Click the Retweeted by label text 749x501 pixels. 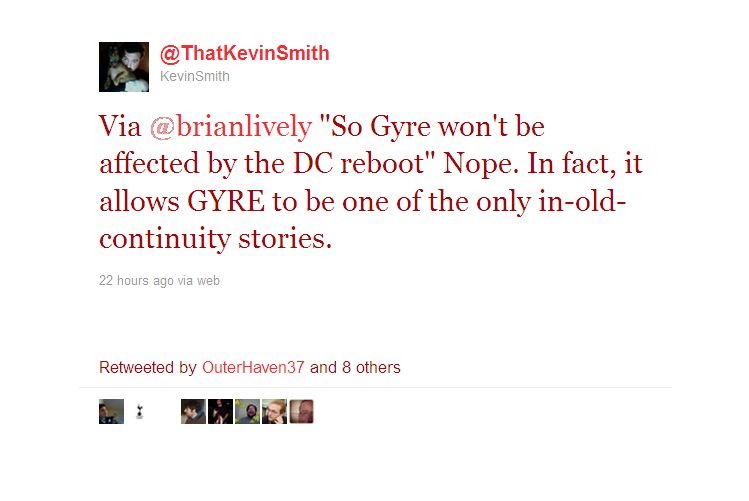148,367
